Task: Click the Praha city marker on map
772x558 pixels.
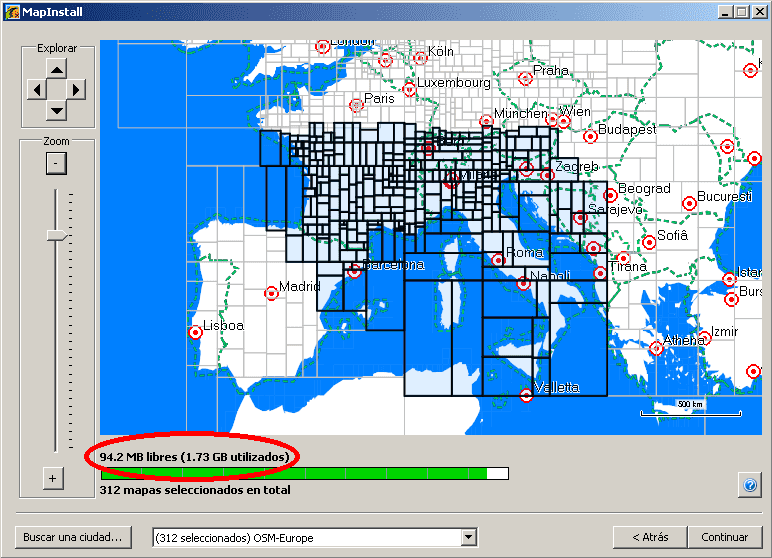Action: click(x=525, y=78)
